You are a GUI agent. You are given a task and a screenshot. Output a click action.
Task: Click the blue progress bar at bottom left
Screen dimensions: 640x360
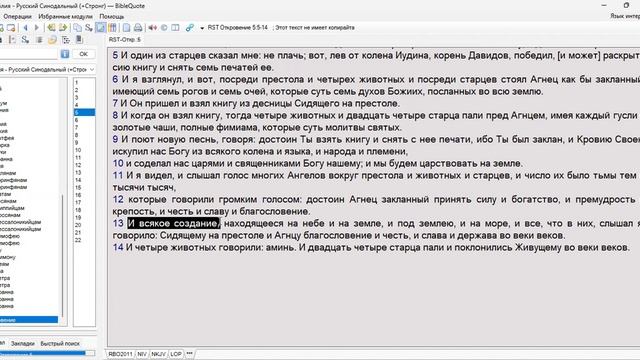(43, 353)
